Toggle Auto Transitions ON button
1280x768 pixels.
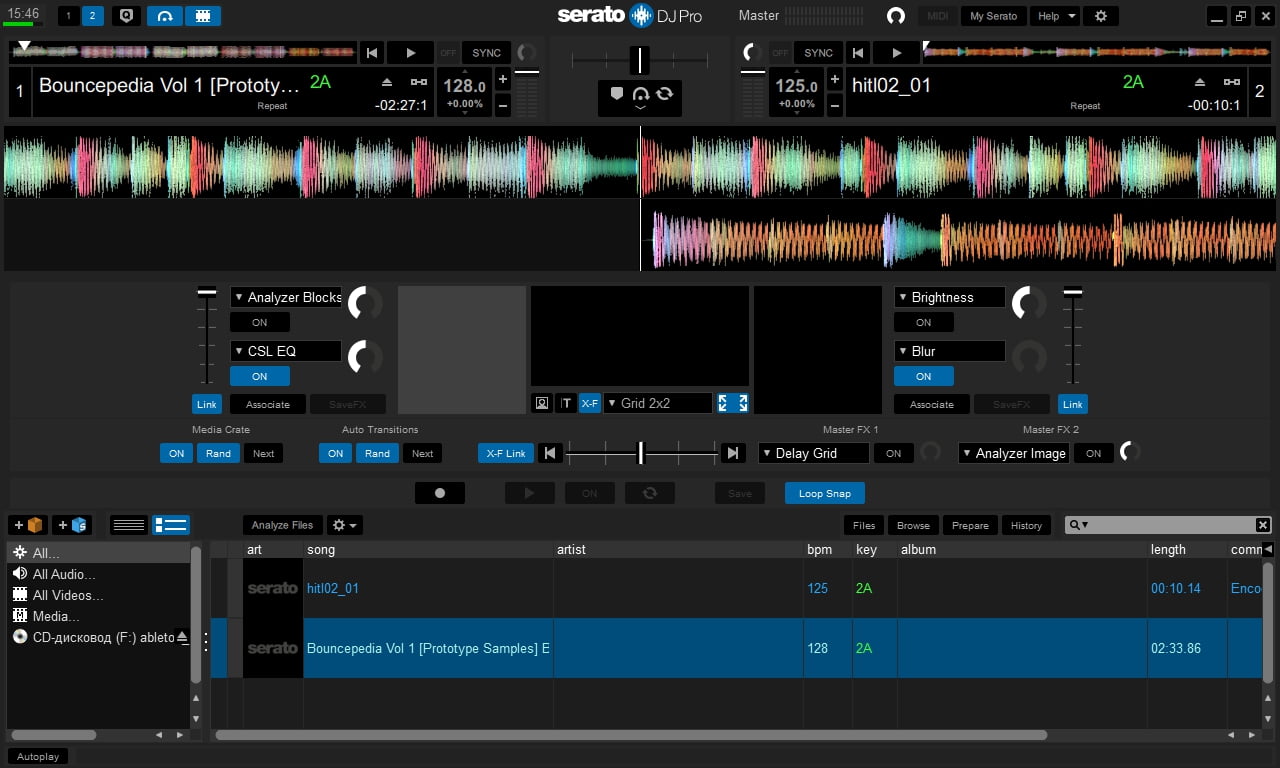click(336, 453)
